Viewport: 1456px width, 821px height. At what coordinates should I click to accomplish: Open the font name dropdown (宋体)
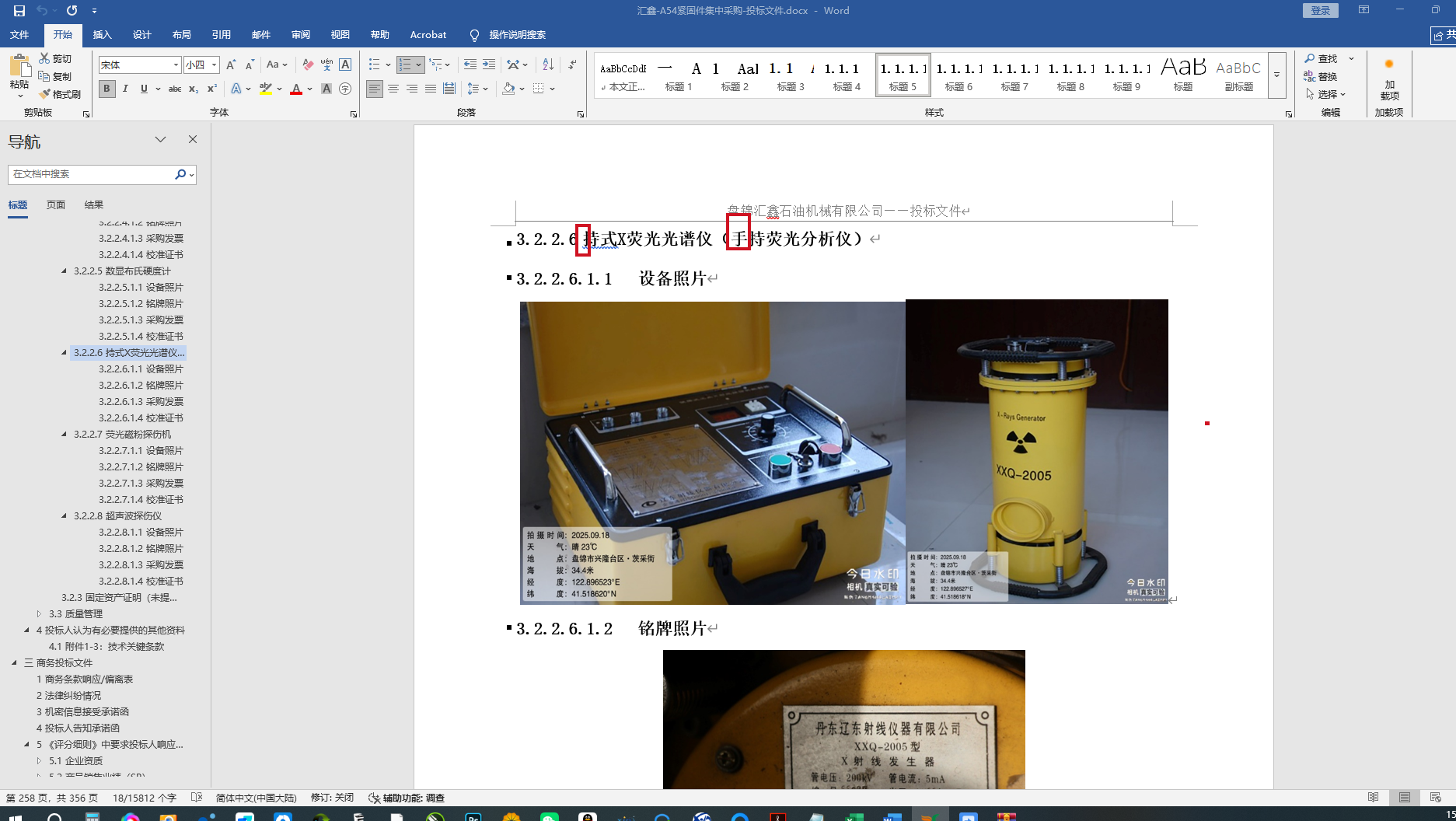pyautogui.click(x=176, y=65)
